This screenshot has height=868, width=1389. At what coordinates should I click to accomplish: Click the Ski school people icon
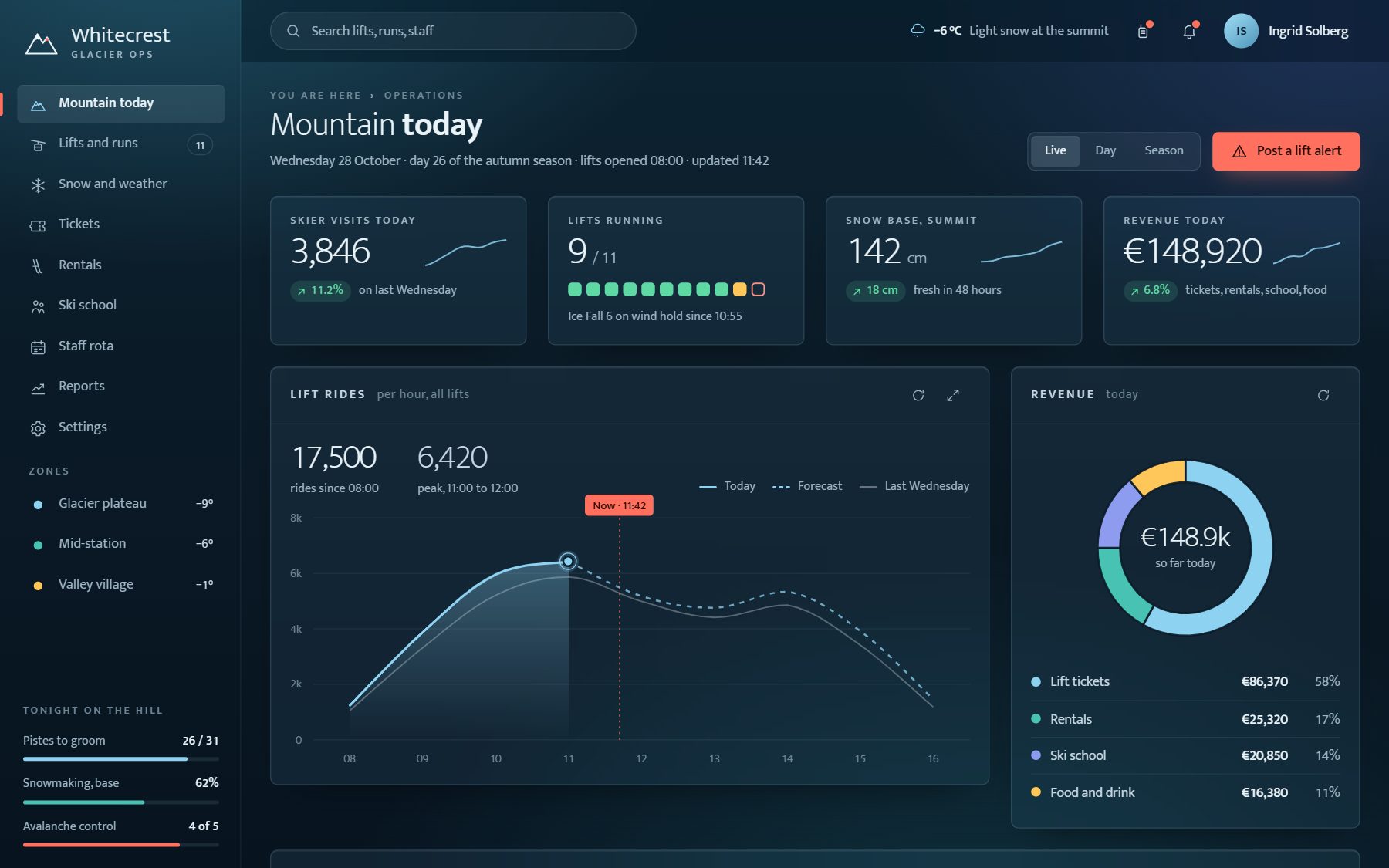38,306
